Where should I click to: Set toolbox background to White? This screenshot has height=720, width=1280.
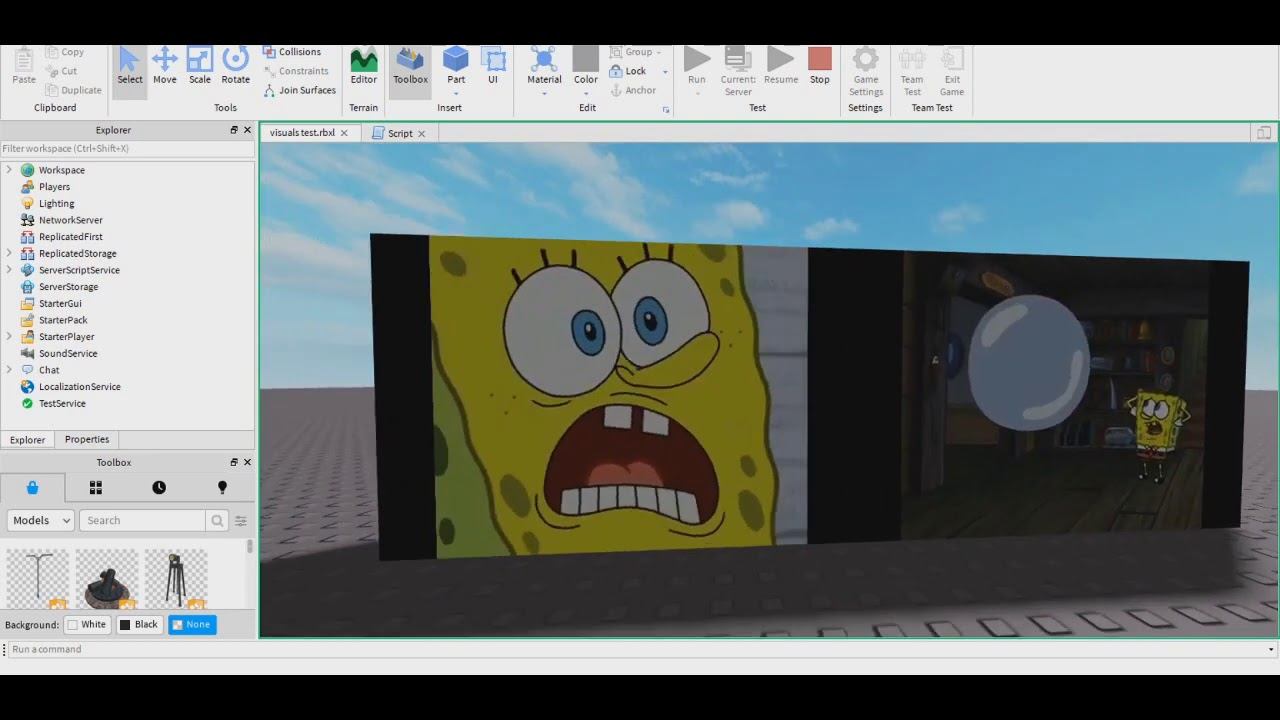pyautogui.click(x=86, y=625)
